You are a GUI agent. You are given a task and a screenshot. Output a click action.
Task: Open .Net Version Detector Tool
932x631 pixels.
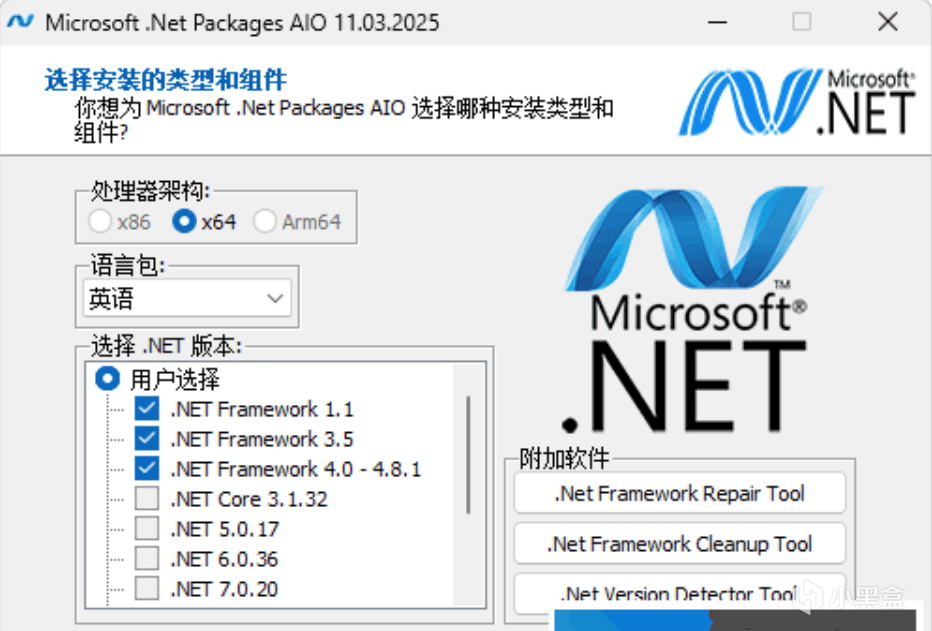point(679,593)
